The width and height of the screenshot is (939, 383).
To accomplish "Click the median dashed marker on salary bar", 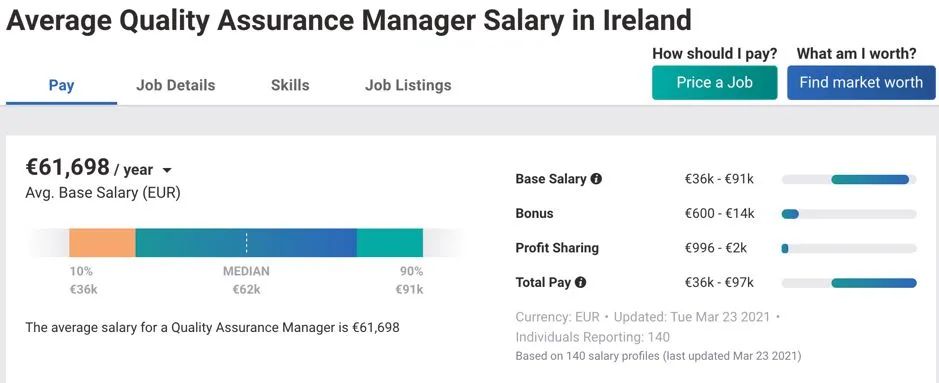I will (246, 243).
